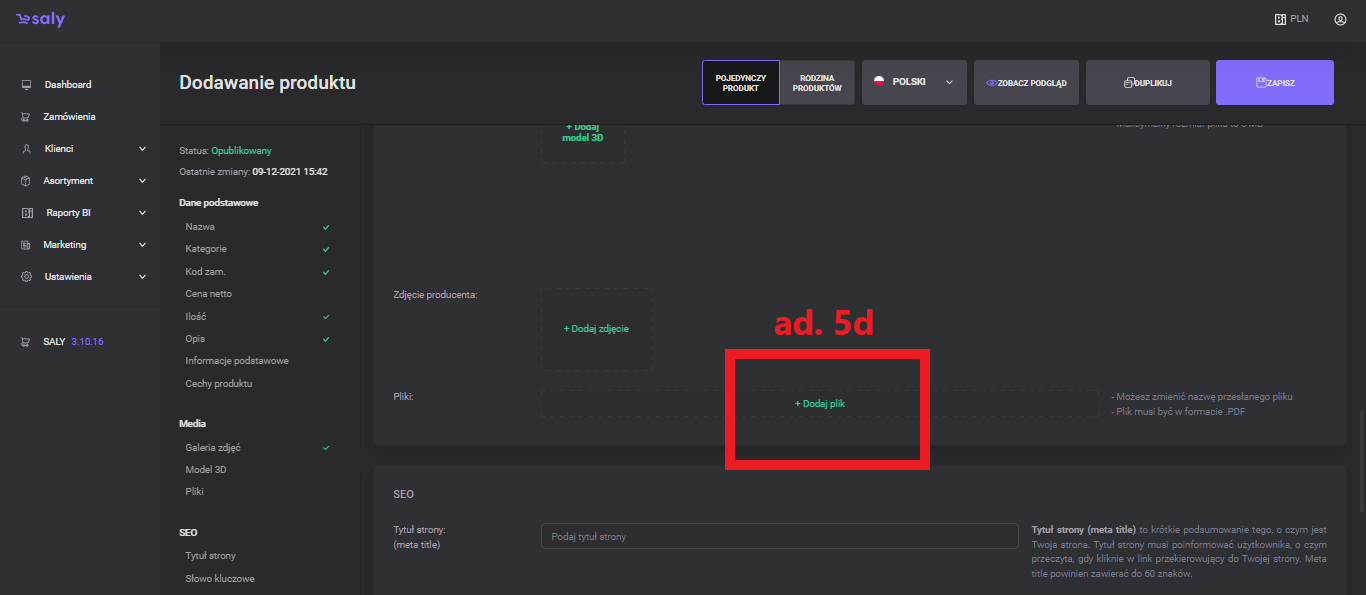Screen dimensions: 1366x595
Task: Click the Ustawienia gear icon
Action: coord(26,277)
